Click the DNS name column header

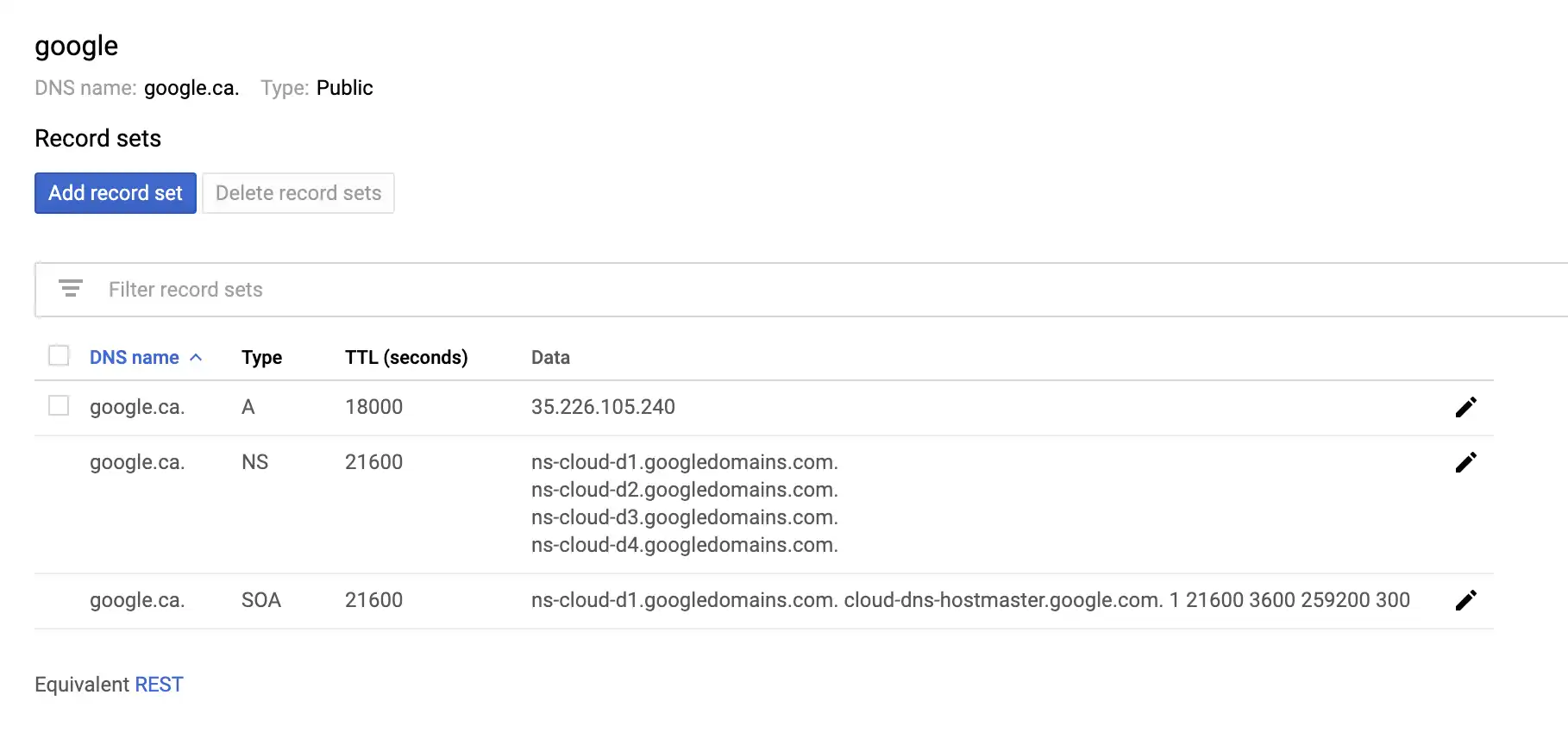[x=135, y=357]
